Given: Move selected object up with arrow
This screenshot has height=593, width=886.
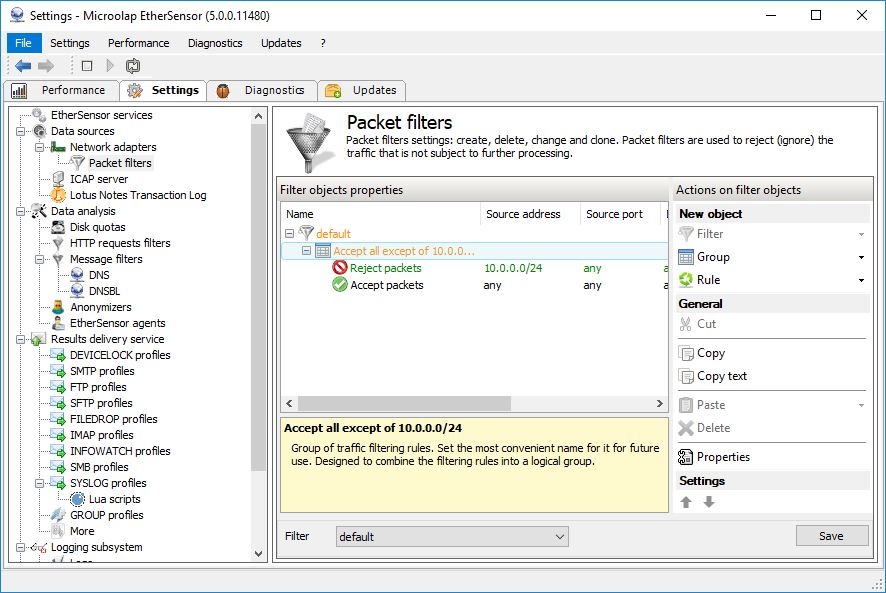Looking at the screenshot, I should tap(686, 502).
